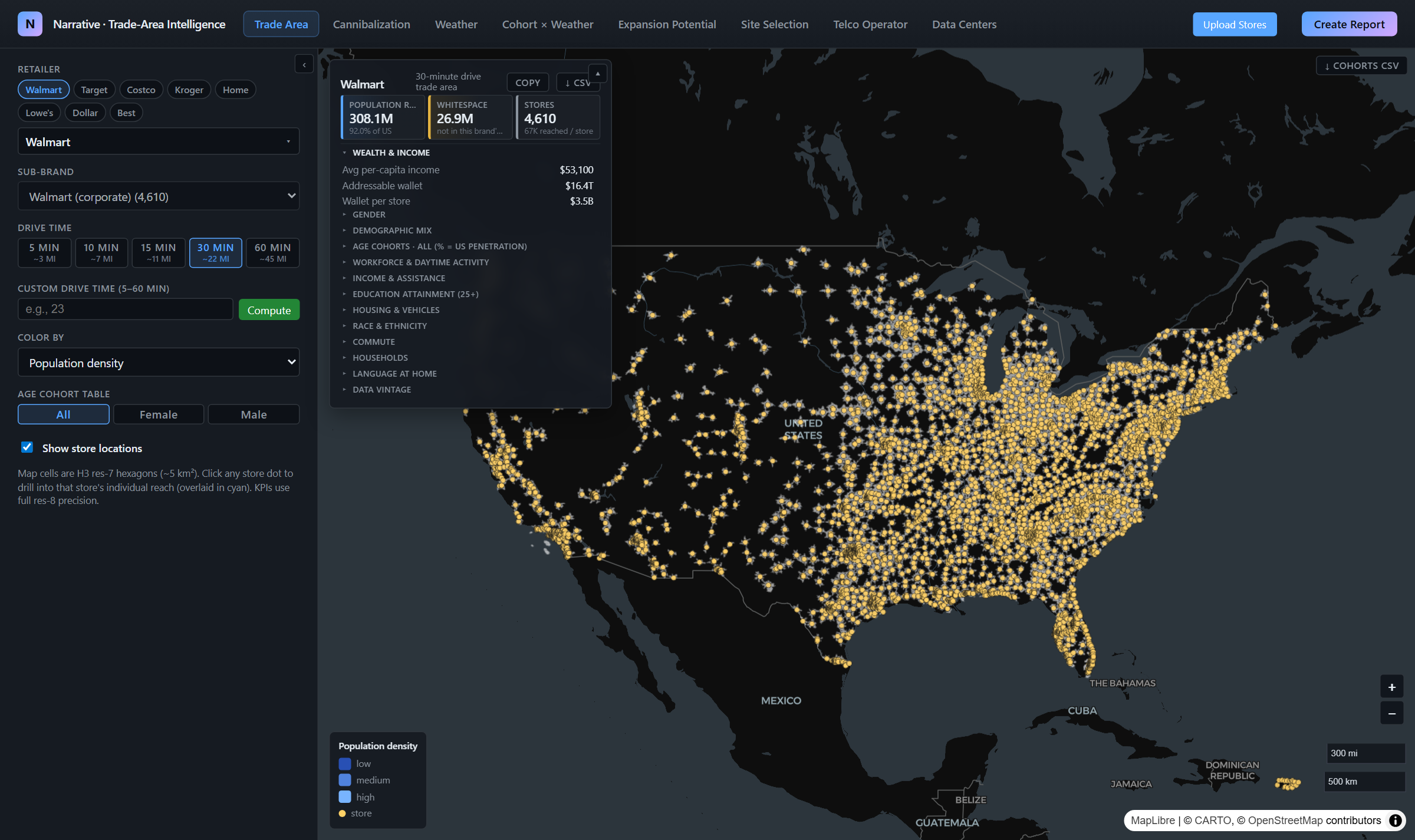Screen dimensions: 1415x840
Task: Set drive time to 60 MIN
Action: (x=273, y=252)
